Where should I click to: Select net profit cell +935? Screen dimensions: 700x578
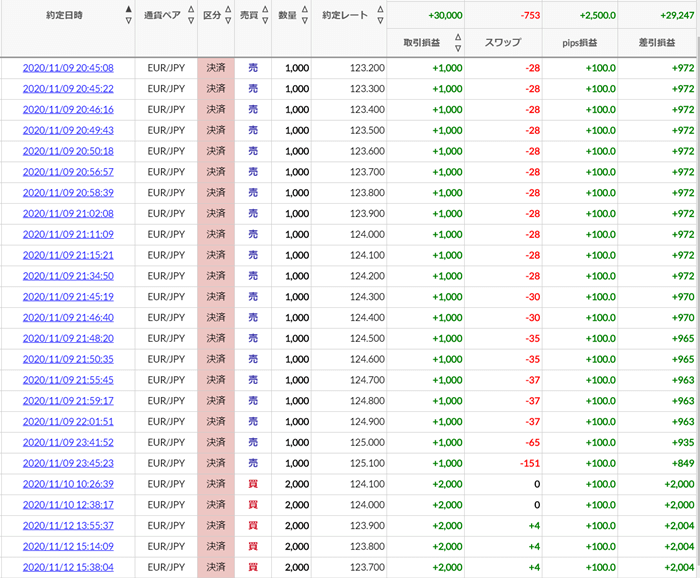[683, 443]
